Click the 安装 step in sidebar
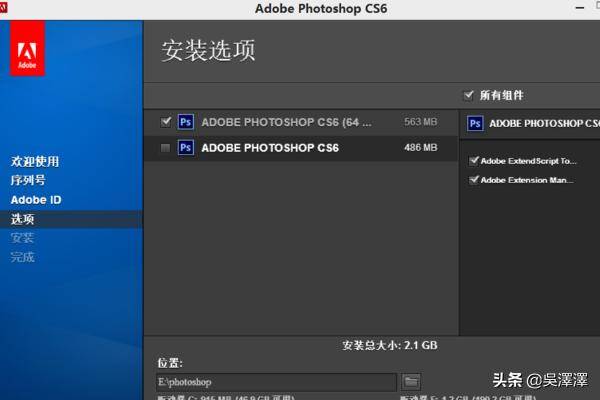This screenshot has width=600, height=400. [22, 238]
